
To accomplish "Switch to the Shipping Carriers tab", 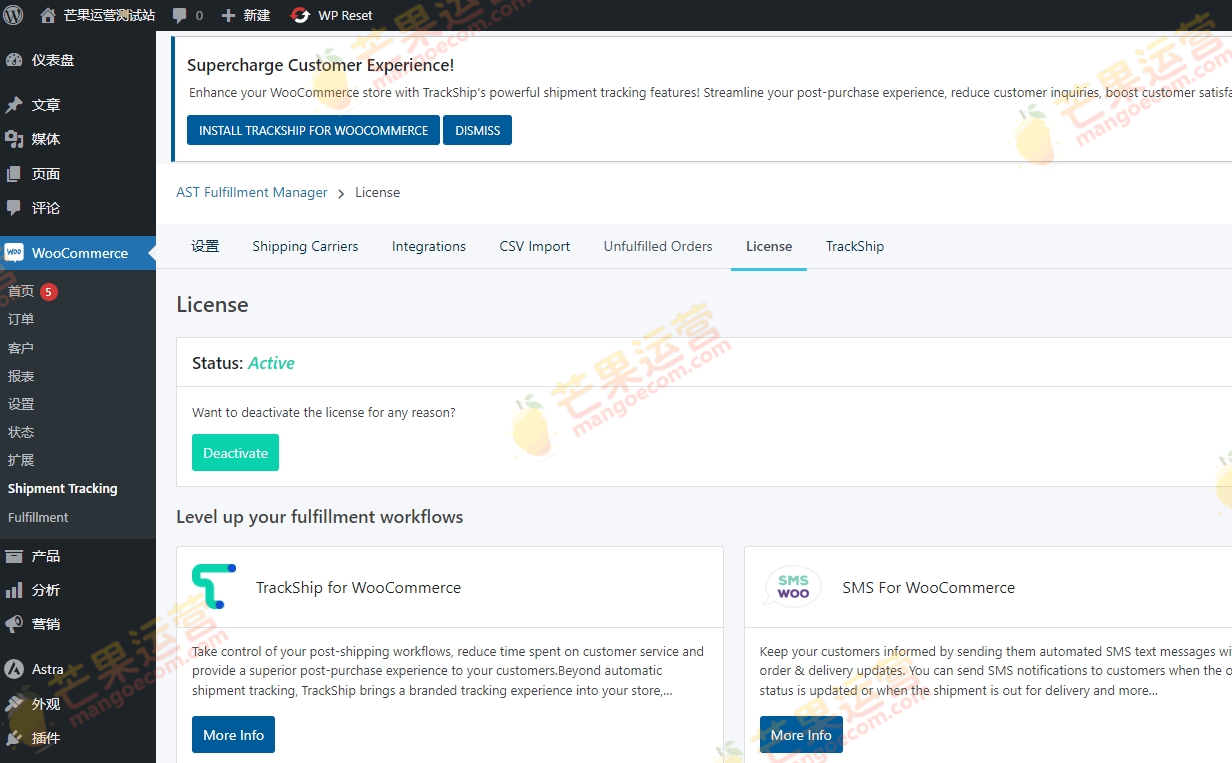I will click(x=305, y=246).
